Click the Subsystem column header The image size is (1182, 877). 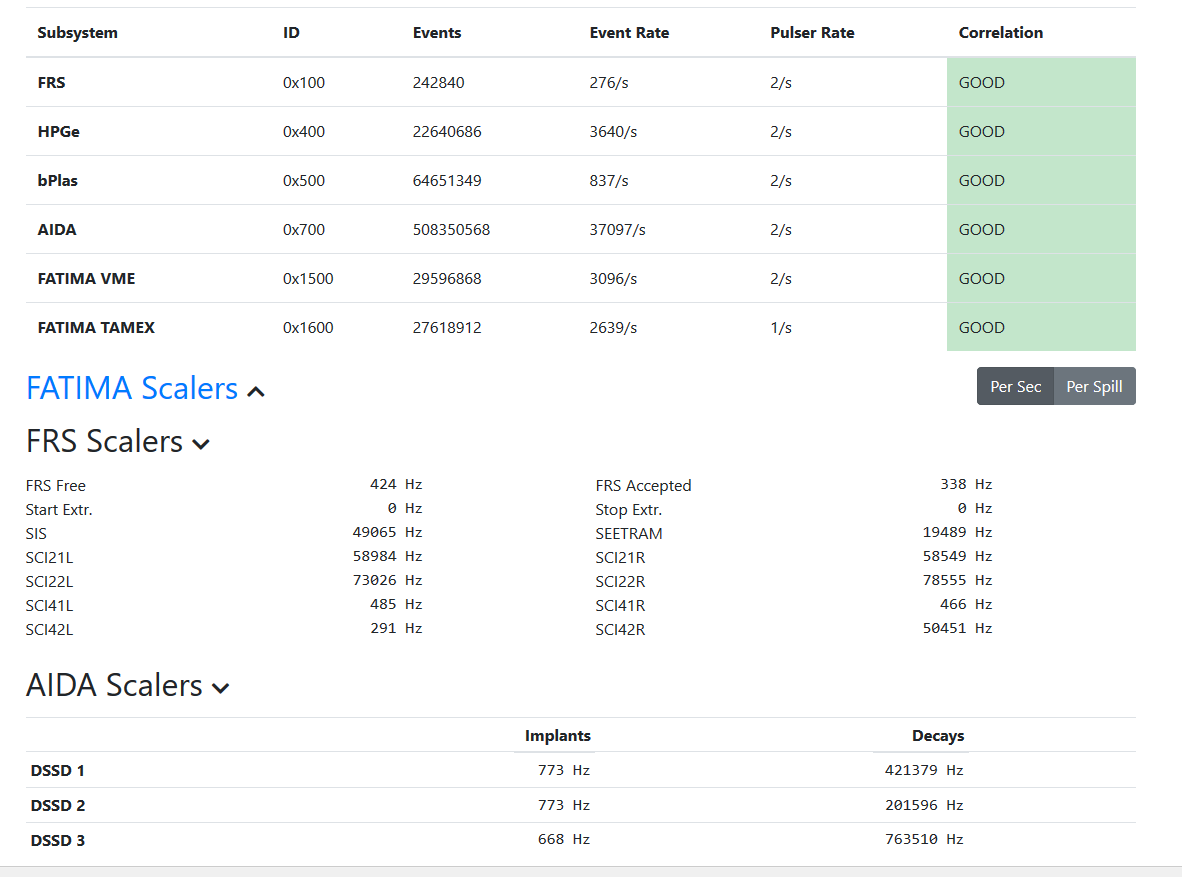(78, 32)
